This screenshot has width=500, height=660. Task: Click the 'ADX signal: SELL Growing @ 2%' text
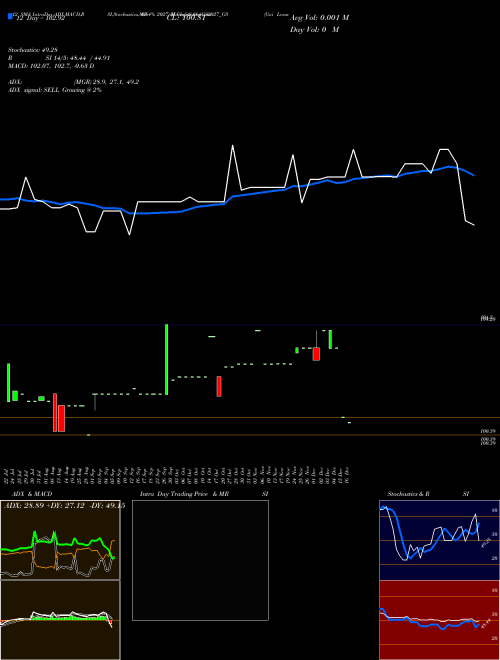tap(55, 90)
